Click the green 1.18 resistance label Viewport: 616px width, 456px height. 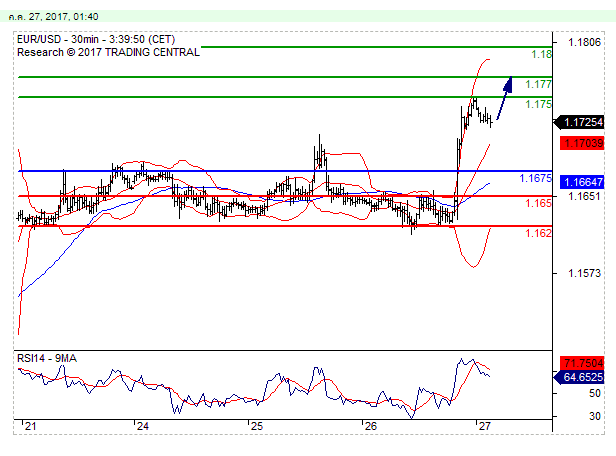pyautogui.click(x=541, y=54)
